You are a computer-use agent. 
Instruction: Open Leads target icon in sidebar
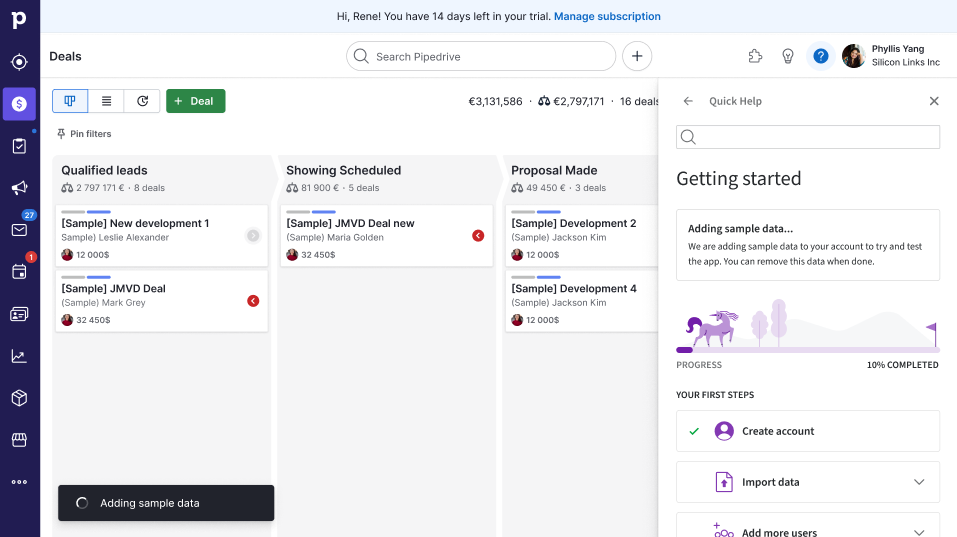[x=19, y=62]
